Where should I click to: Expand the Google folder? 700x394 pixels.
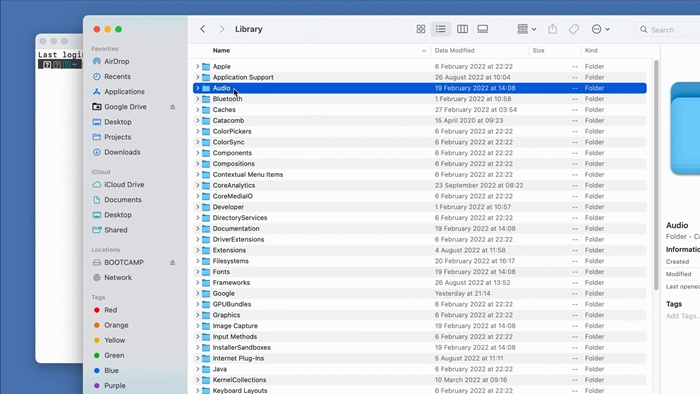click(x=197, y=293)
